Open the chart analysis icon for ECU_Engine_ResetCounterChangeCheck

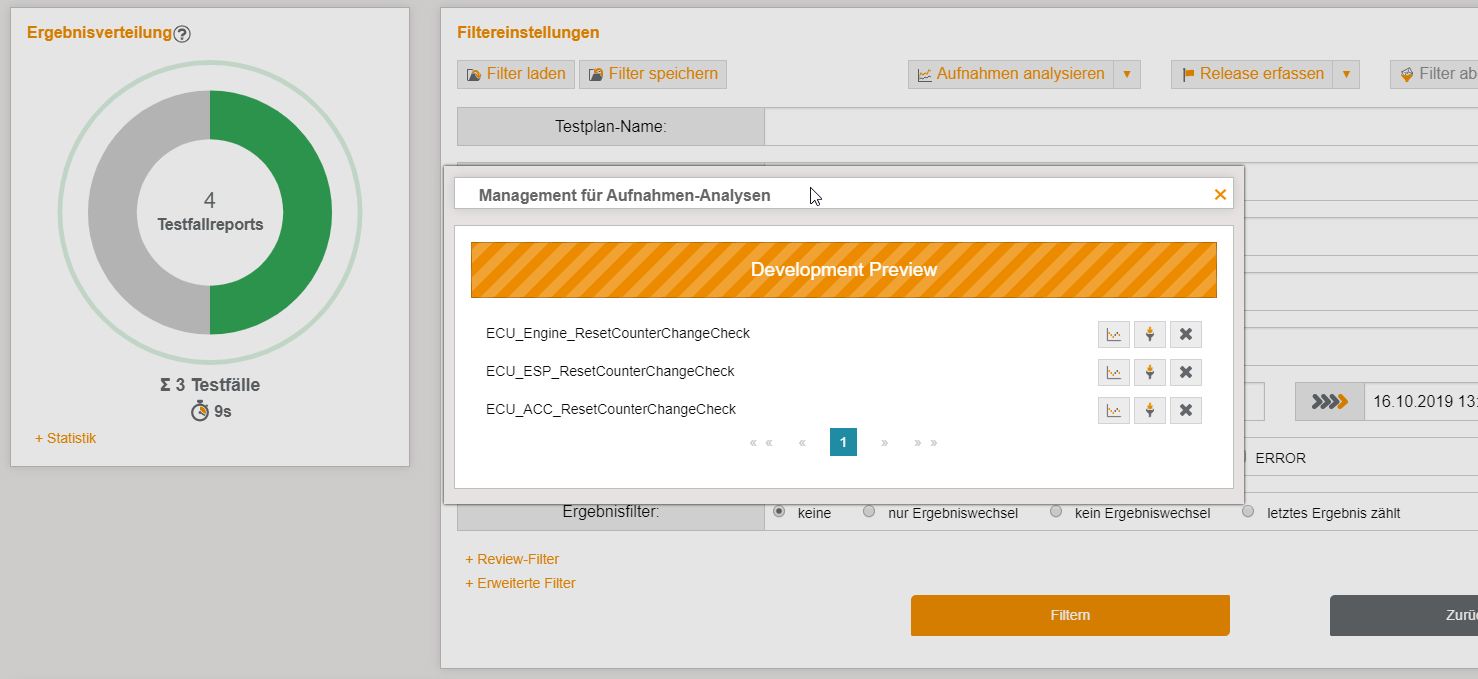point(1114,334)
